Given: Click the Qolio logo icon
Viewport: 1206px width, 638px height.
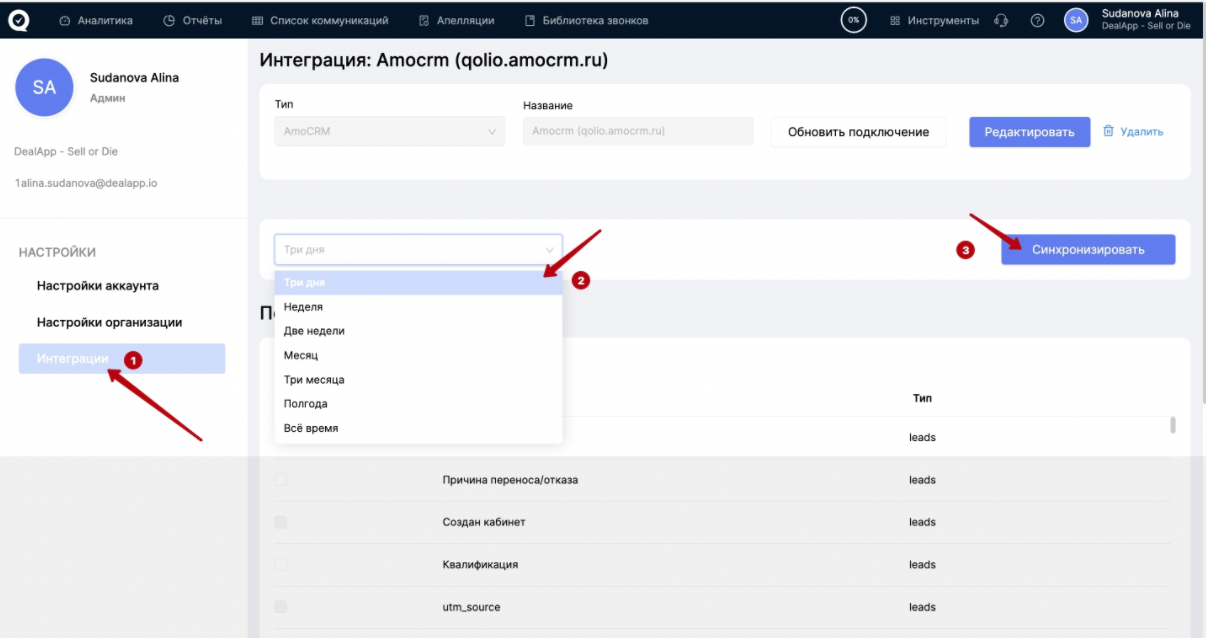Looking at the screenshot, I should (19, 20).
